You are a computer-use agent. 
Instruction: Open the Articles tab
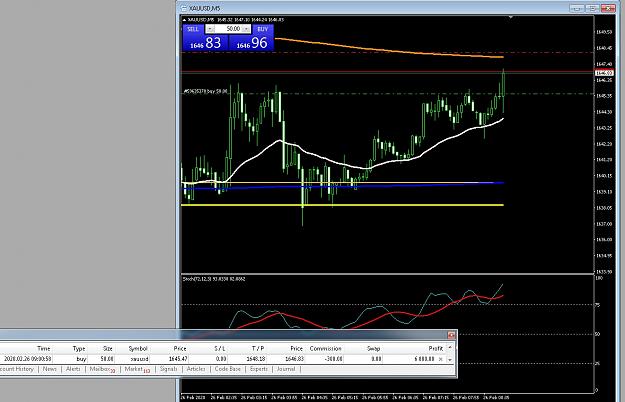(x=196, y=369)
